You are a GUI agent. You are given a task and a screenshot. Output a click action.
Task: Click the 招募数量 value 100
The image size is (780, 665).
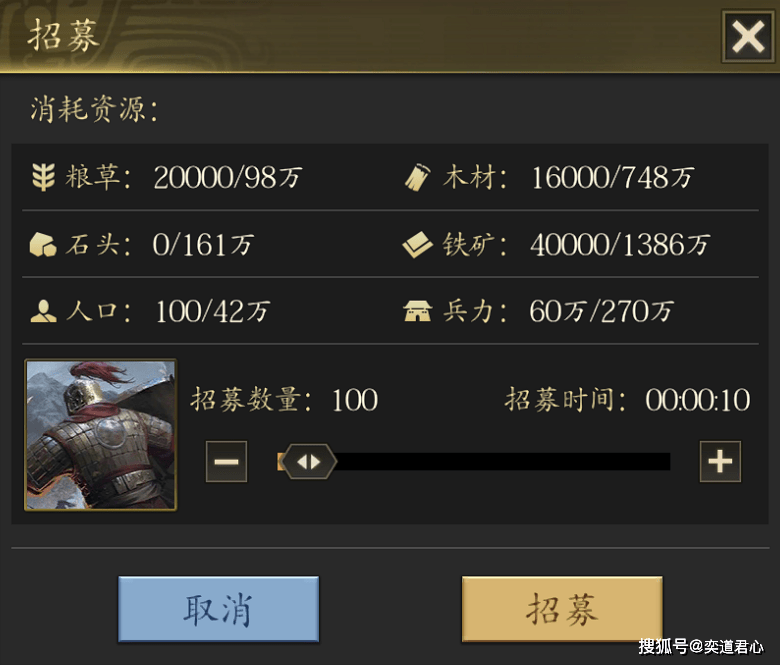(355, 400)
